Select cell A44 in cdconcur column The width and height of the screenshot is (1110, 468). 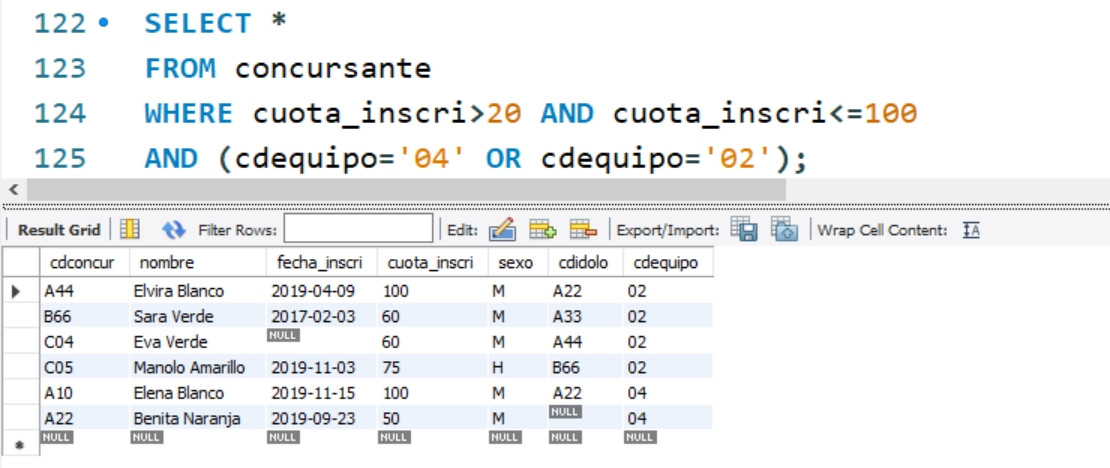point(84,291)
